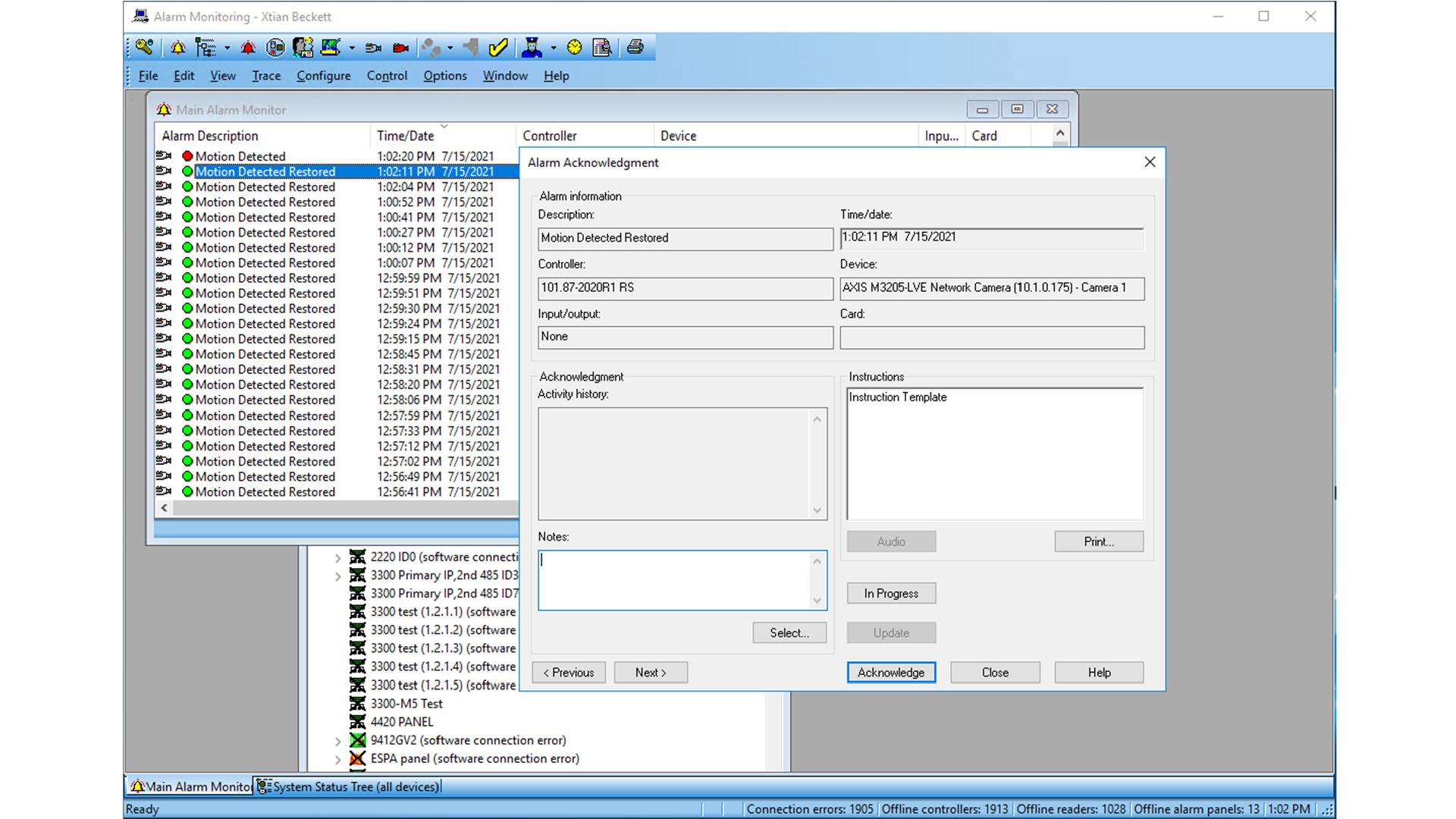Open dropdown arrow beside system status tree icon
This screenshot has height=819, width=1456.
click(x=227, y=48)
